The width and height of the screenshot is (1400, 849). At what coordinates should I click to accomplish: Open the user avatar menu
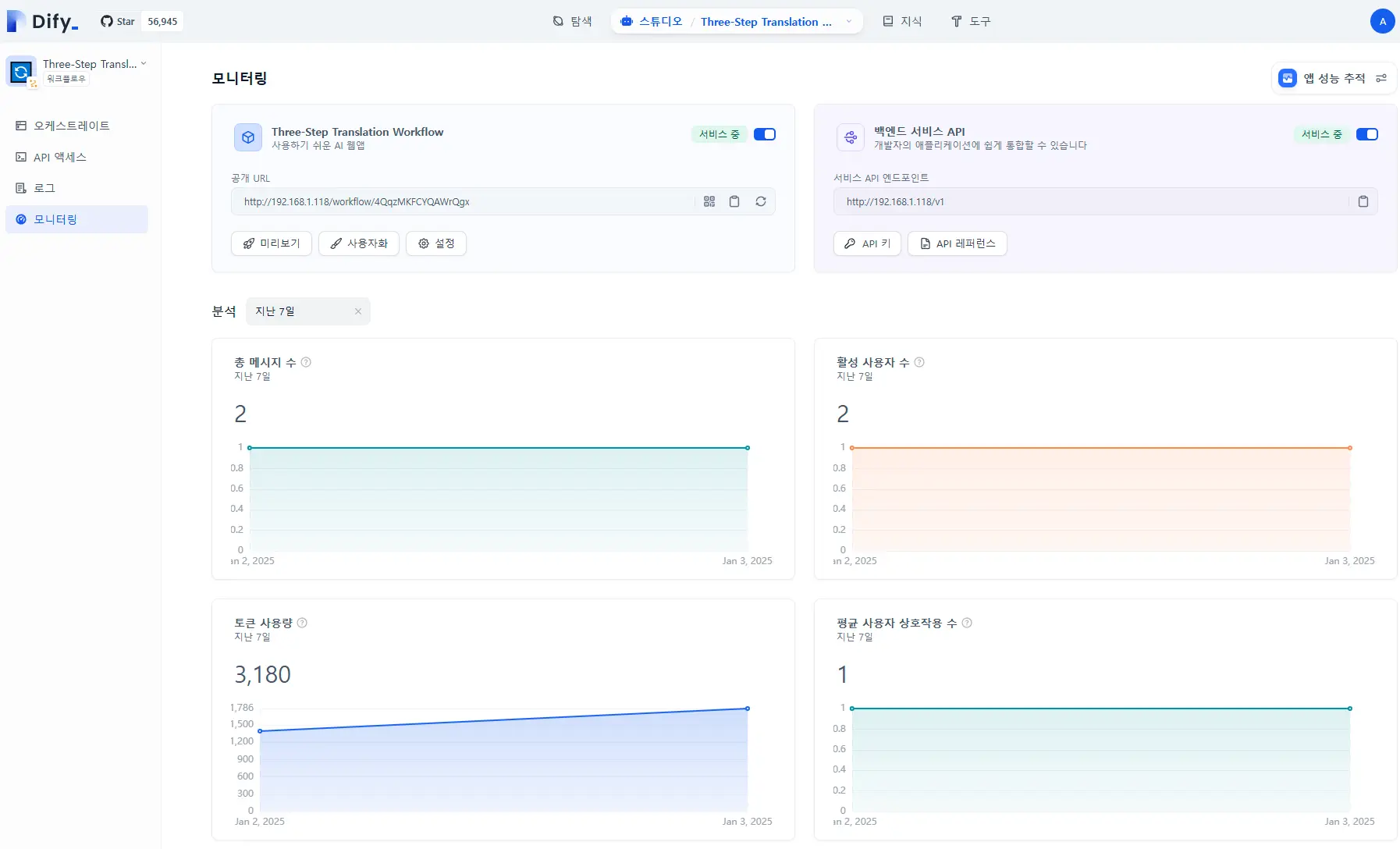click(1382, 21)
